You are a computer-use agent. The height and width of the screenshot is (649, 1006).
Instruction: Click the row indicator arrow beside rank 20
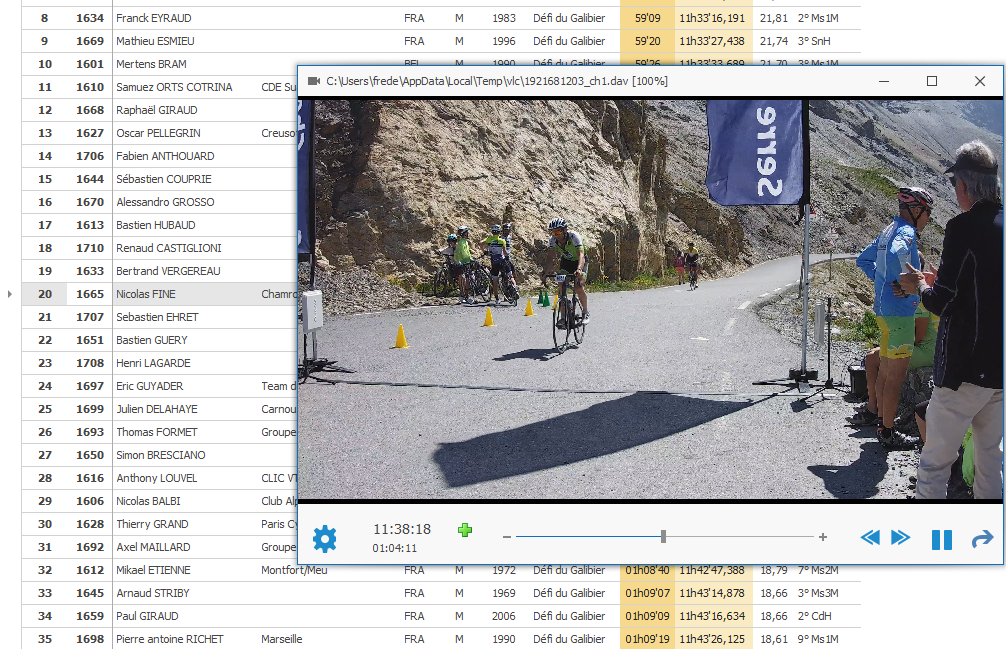10,294
